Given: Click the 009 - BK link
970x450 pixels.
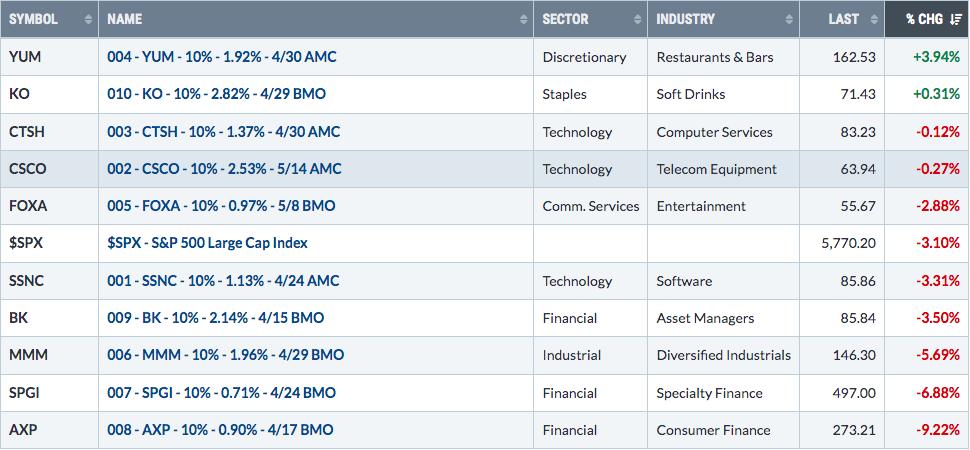Looking at the screenshot, I should tap(215, 318).
